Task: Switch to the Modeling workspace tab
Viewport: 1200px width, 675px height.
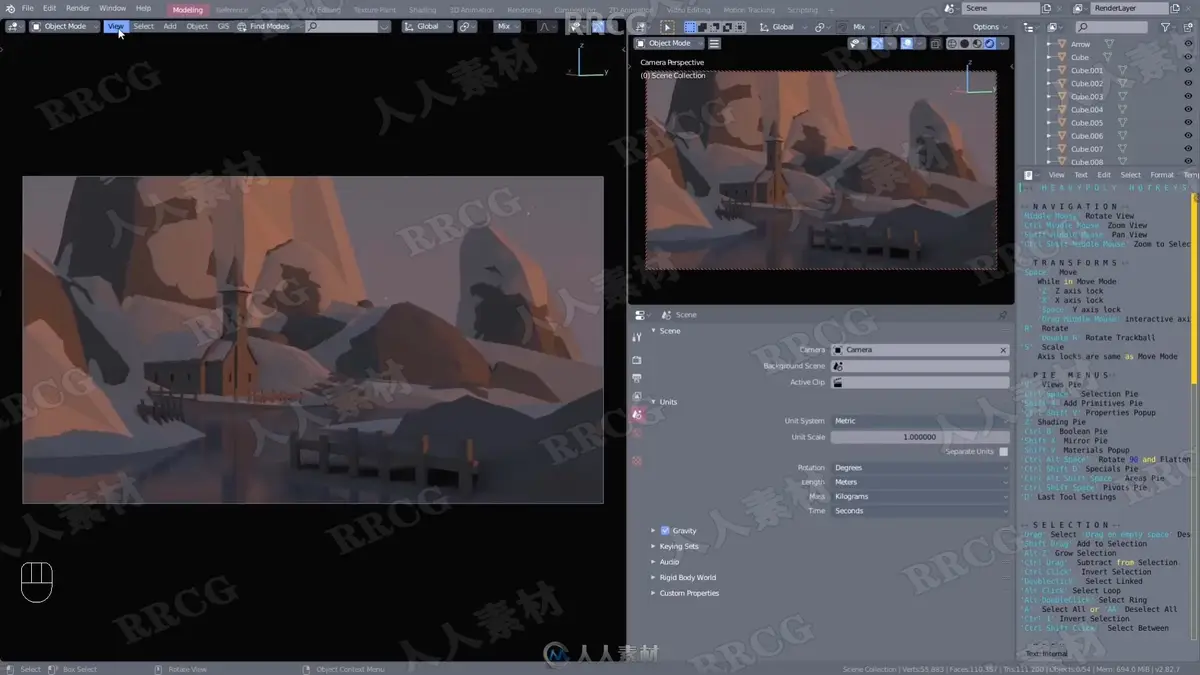Action: click(x=187, y=10)
